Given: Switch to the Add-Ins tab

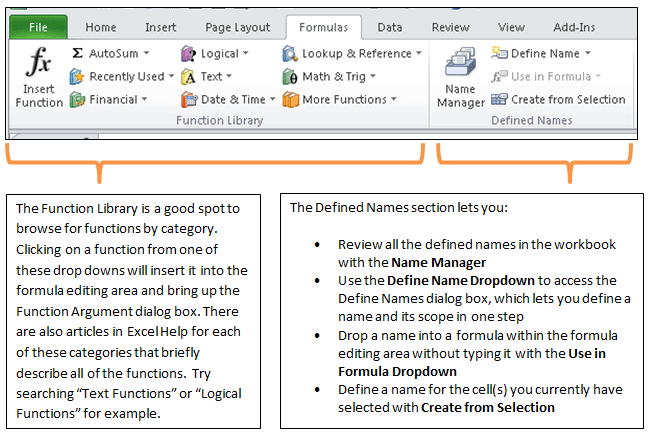Looking at the screenshot, I should 574,27.
